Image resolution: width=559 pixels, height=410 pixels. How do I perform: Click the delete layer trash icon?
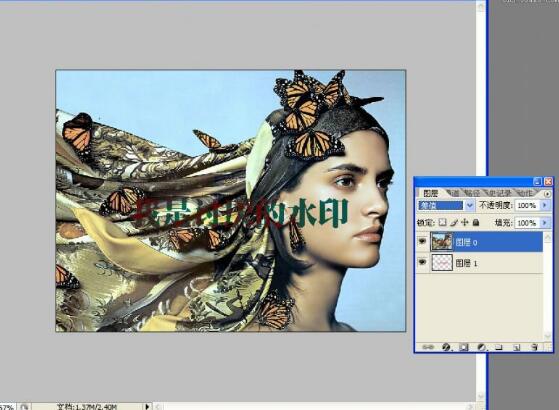pyautogui.click(x=534, y=347)
